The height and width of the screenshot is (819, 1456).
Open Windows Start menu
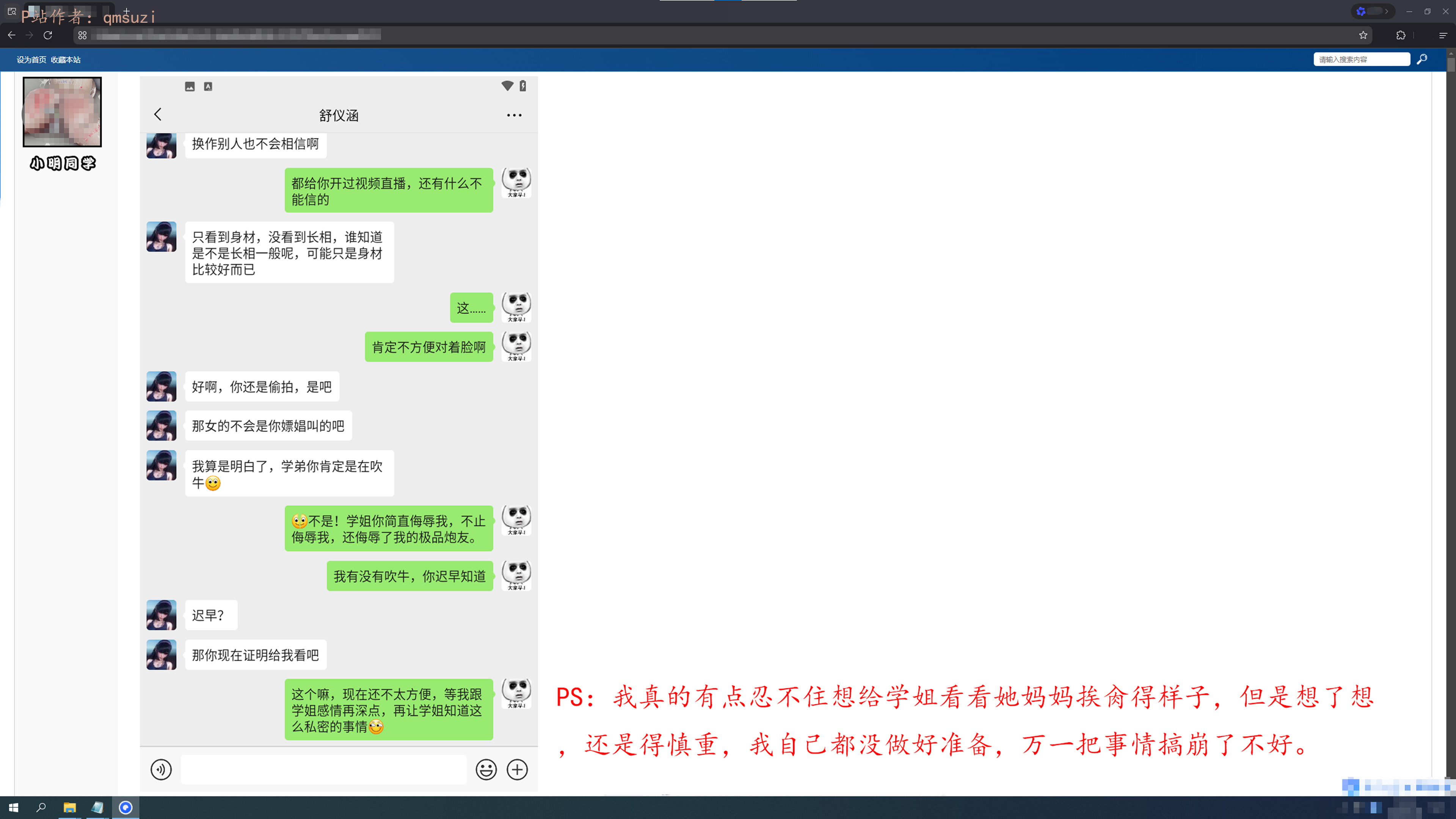(14, 808)
